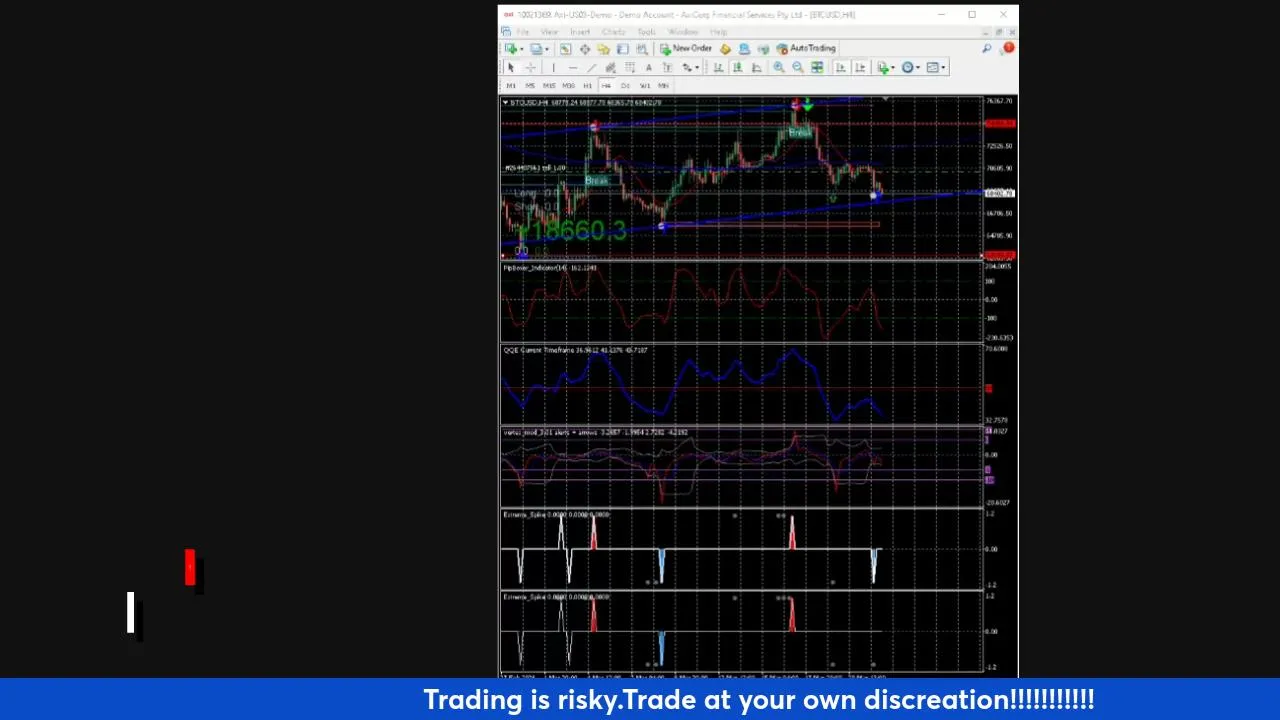Expand the indicators dropdown arrow

(893, 67)
